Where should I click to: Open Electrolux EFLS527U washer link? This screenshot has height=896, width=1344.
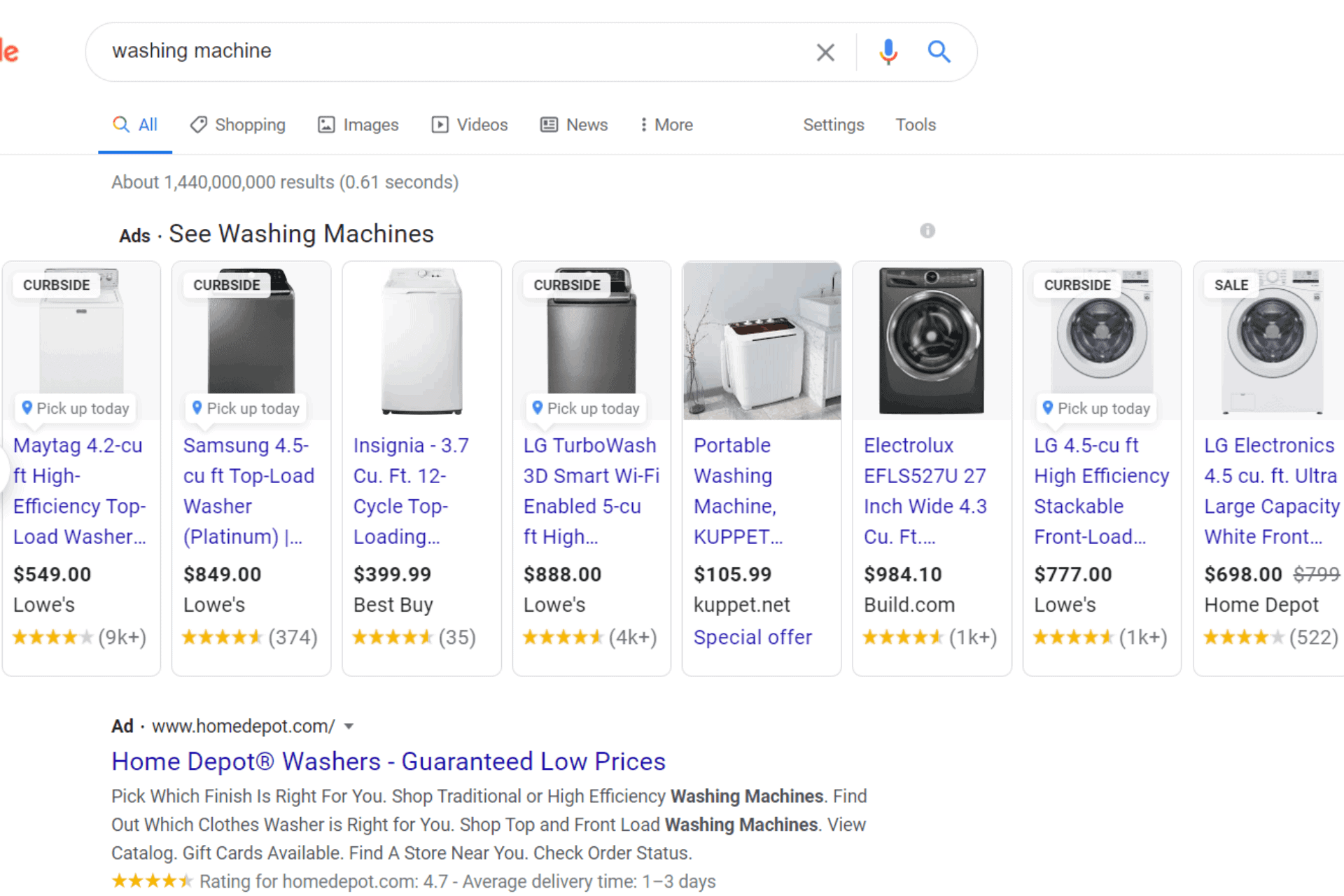925,491
